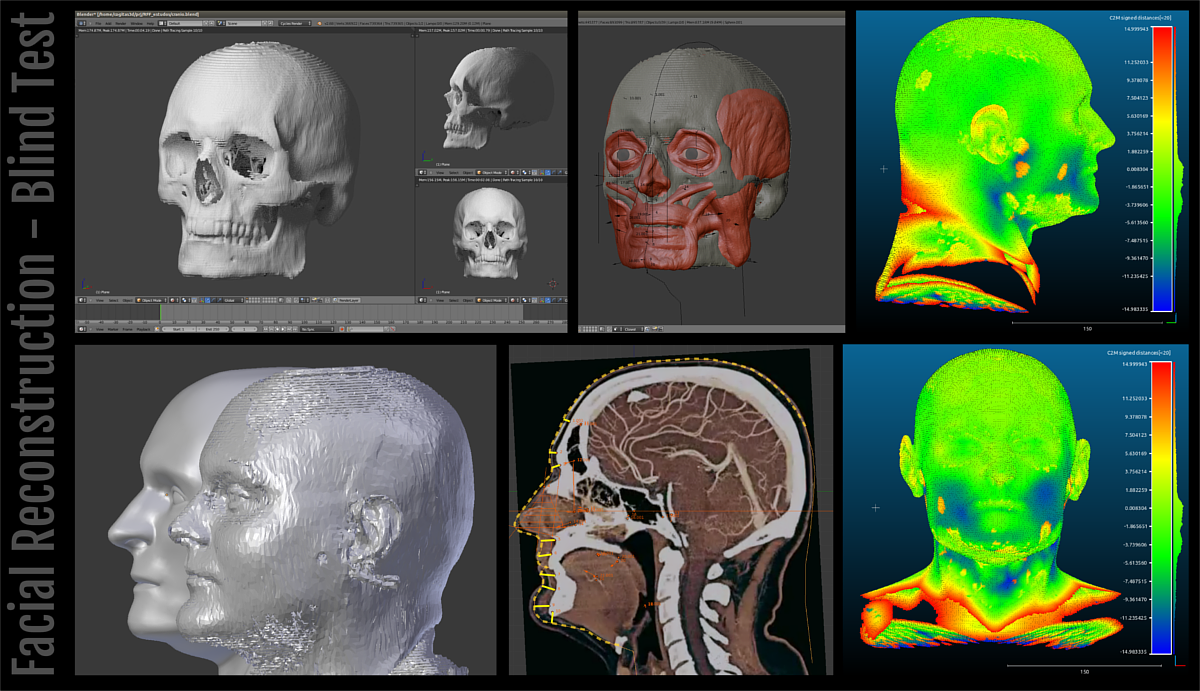Screen dimensions: 1200x691
Task: Jump to the end frame in the timeline
Action: click(295, 329)
